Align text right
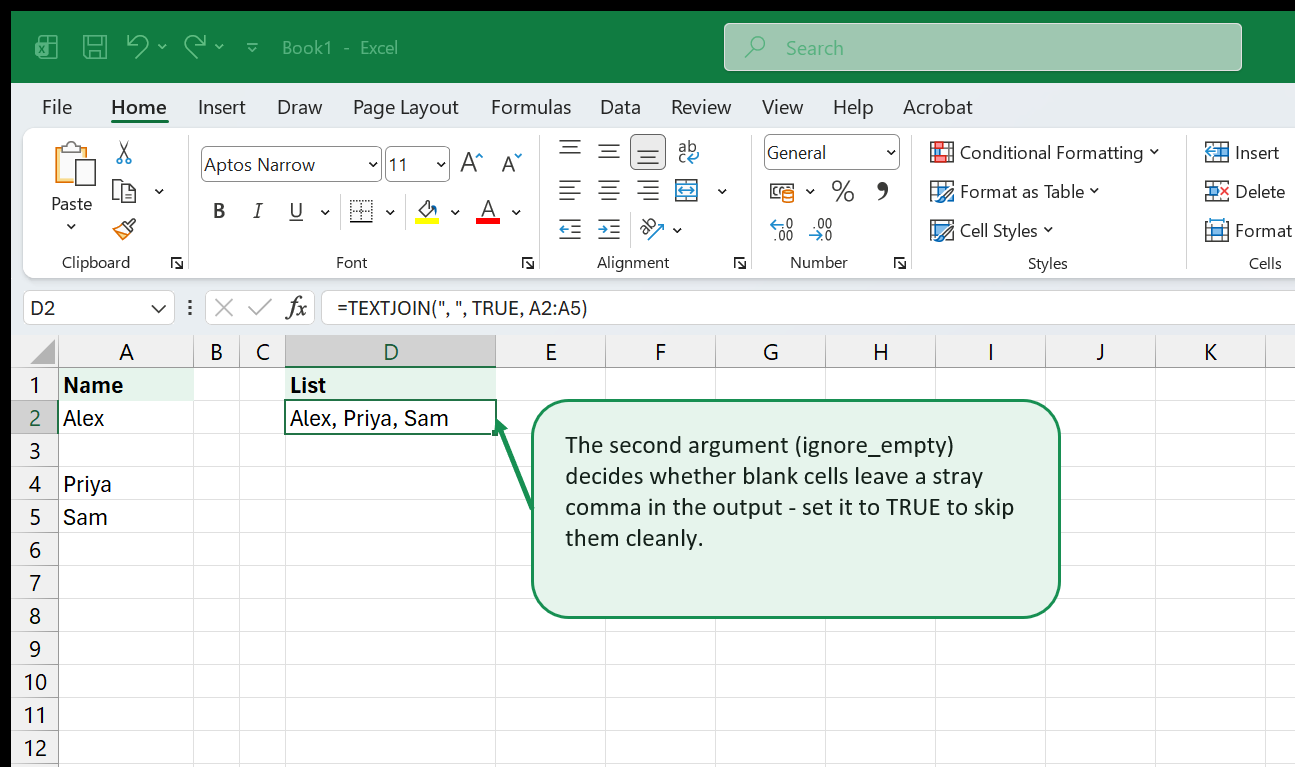The width and height of the screenshot is (1295, 767). pyautogui.click(x=648, y=191)
